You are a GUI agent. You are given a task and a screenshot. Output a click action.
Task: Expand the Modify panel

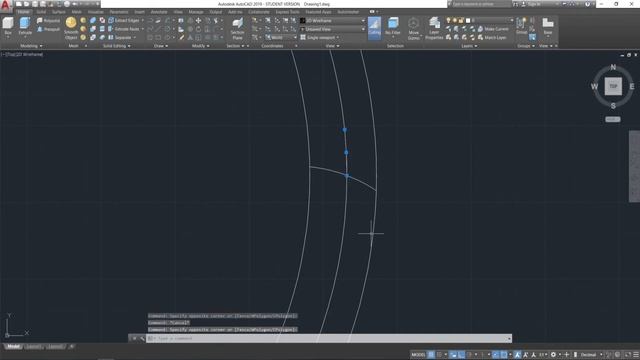(200, 46)
